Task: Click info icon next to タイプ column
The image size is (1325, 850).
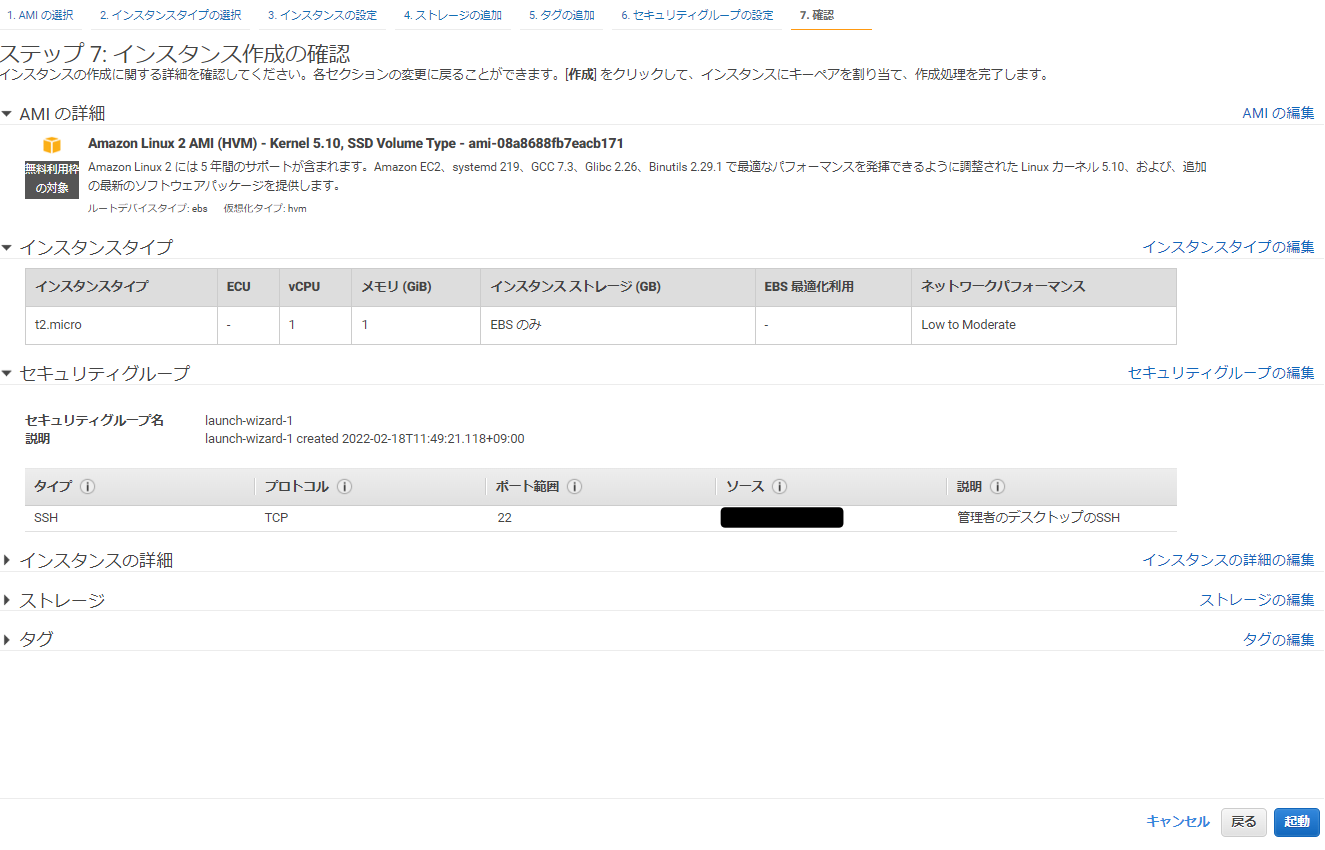Action: click(88, 487)
